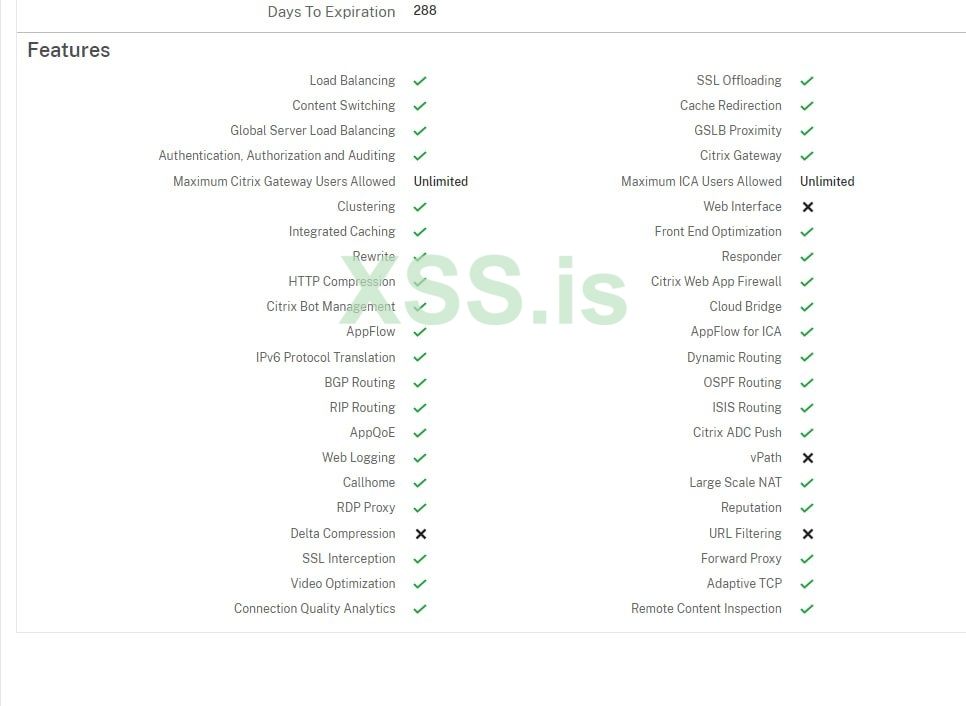This screenshot has width=966, height=706.
Task: Click the Features section heading
Action: [x=69, y=50]
